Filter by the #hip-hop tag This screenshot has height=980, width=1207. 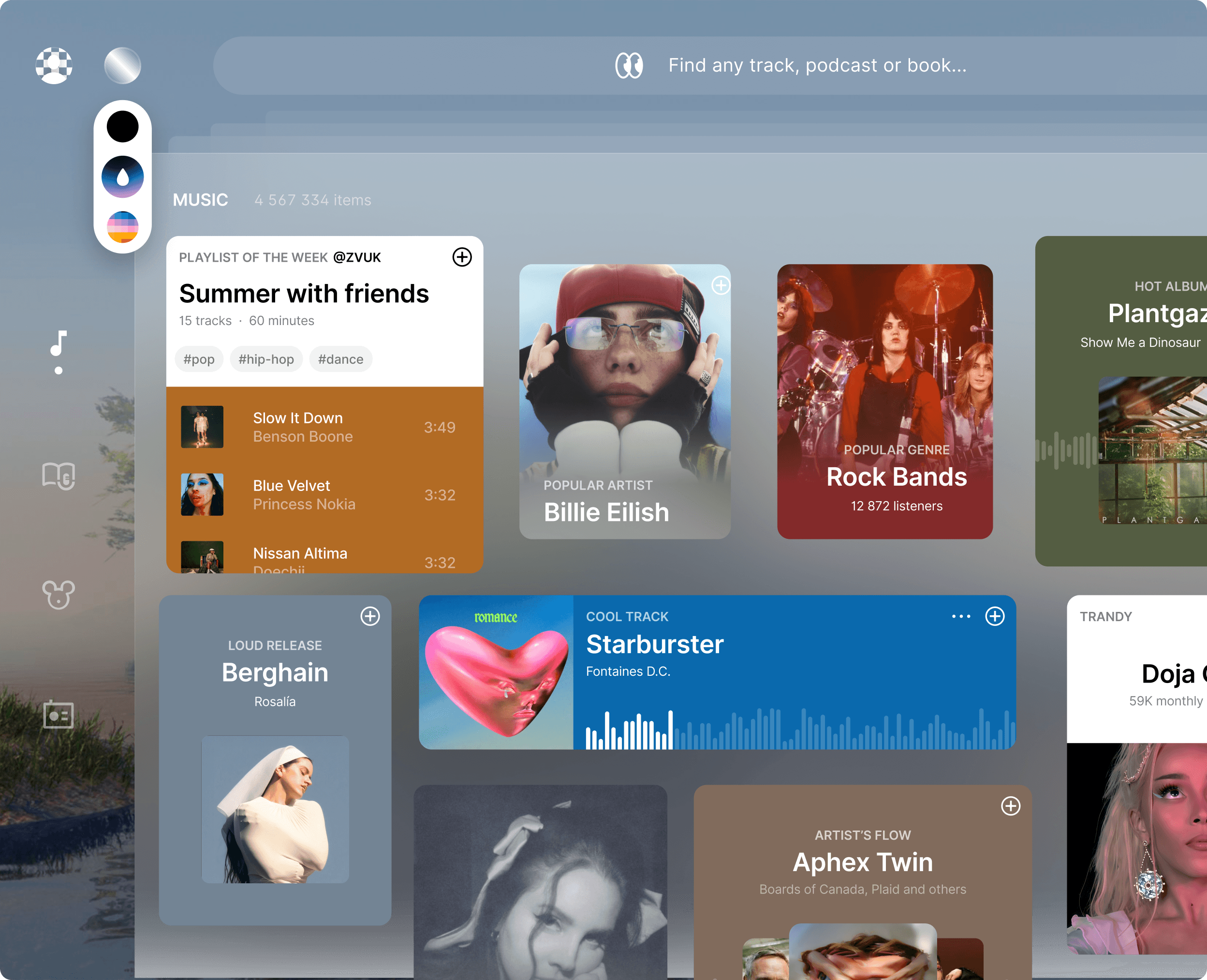coord(266,359)
